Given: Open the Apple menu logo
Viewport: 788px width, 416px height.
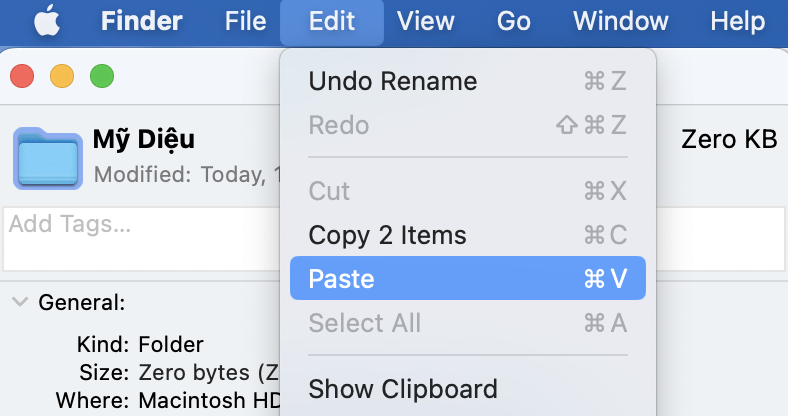Looking at the screenshot, I should (x=47, y=21).
